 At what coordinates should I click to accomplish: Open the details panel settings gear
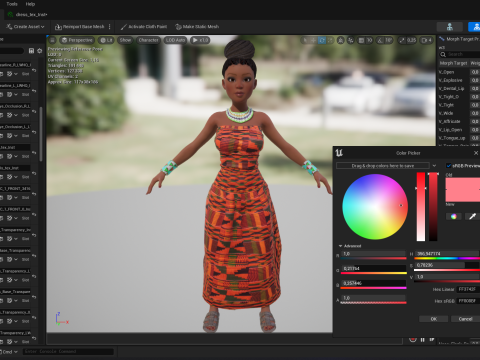(x=40, y=51)
